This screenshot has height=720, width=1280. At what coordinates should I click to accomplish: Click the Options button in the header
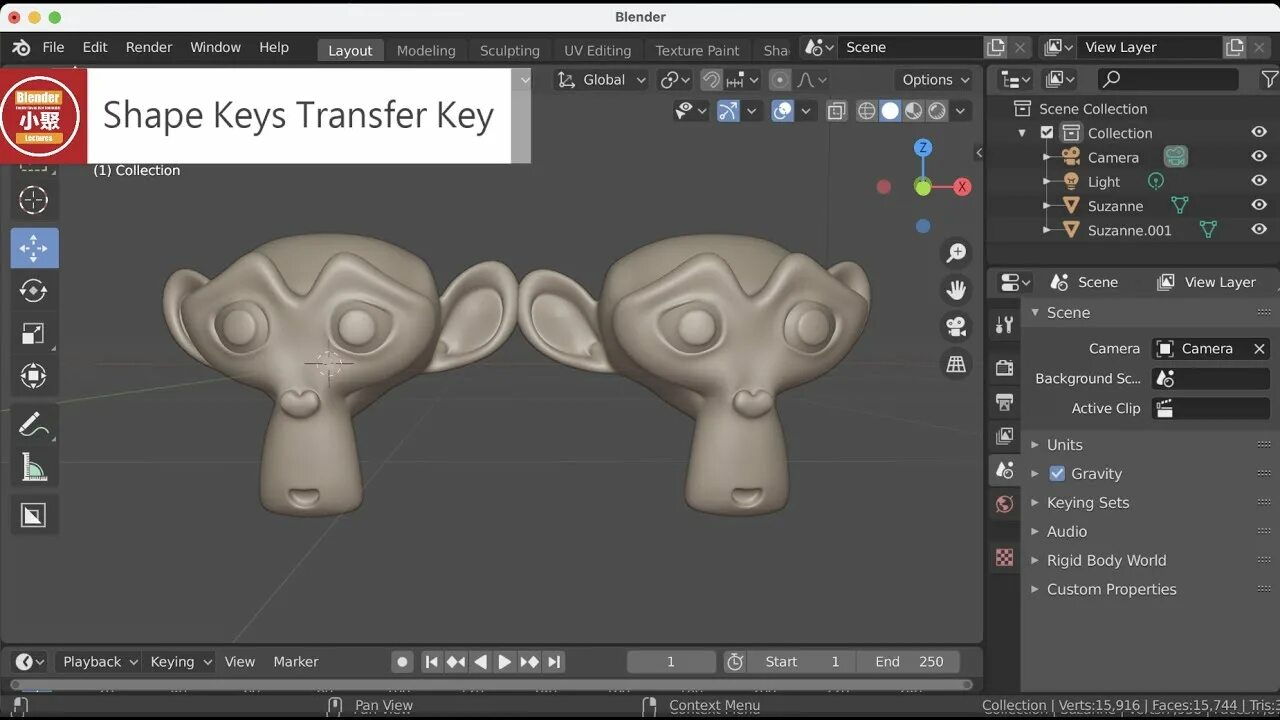pos(926,79)
